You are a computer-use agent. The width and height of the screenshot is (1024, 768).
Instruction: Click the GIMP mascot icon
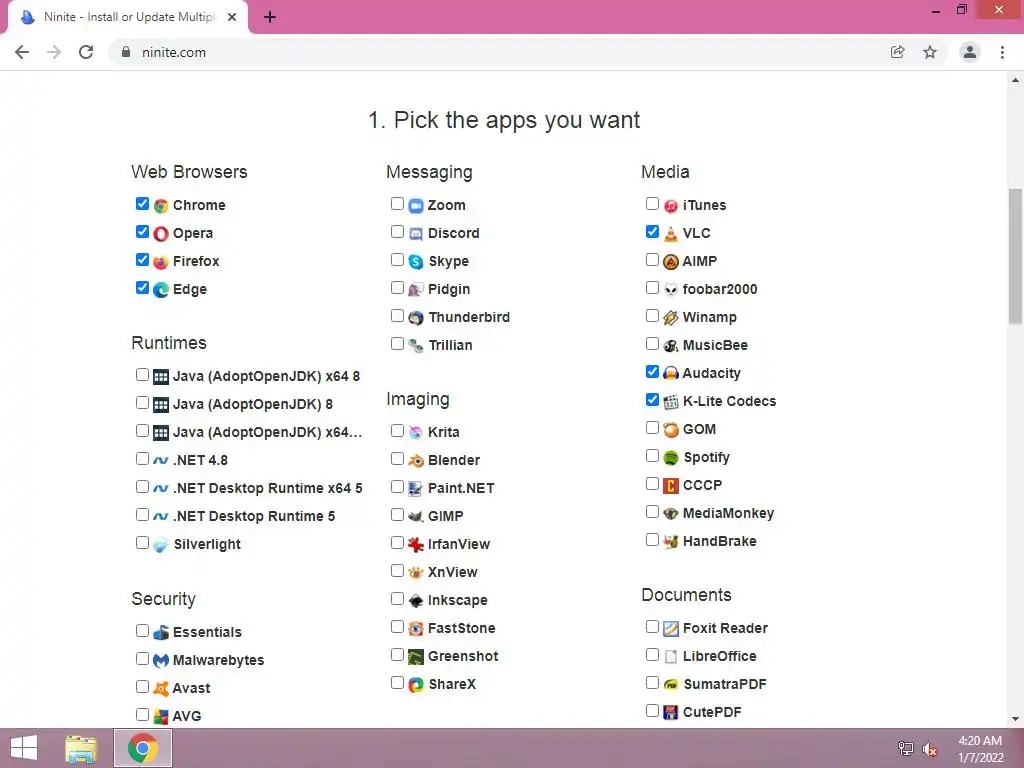416,517
